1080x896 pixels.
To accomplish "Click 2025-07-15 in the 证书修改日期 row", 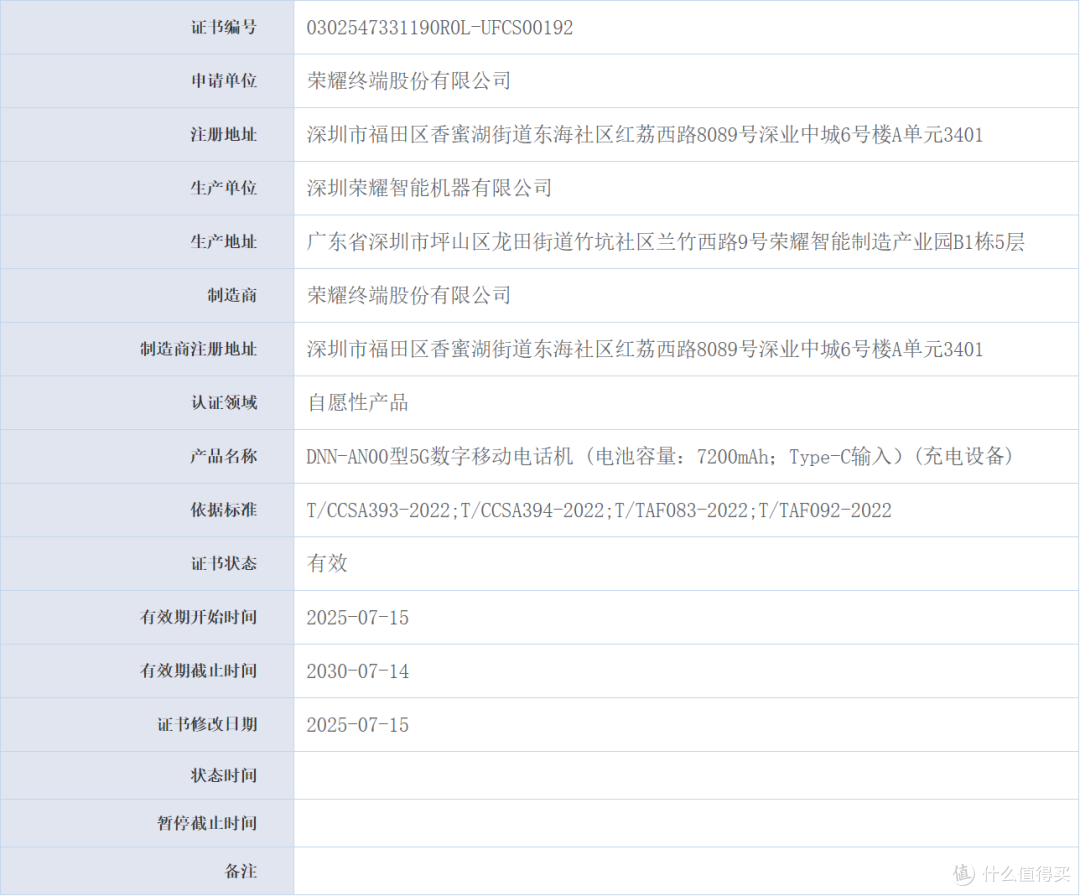I will coord(357,725).
